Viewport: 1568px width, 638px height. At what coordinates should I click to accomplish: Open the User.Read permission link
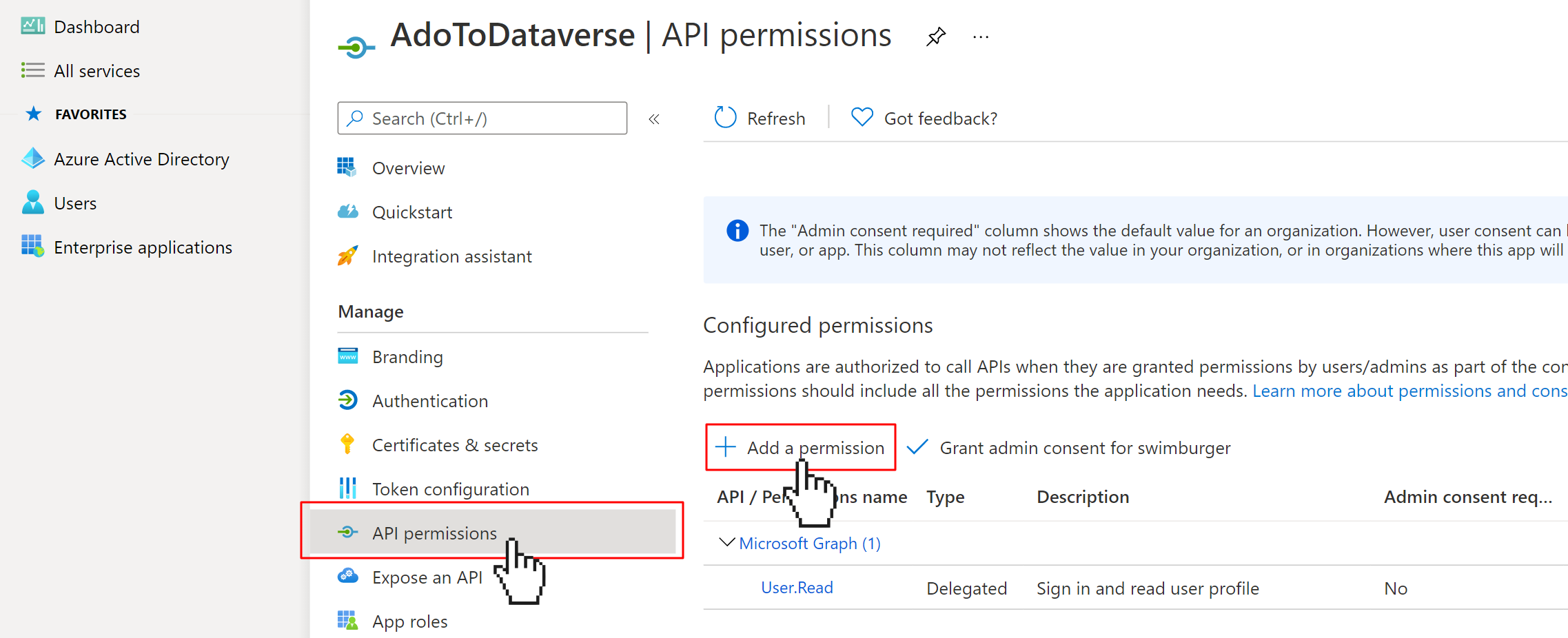[797, 588]
